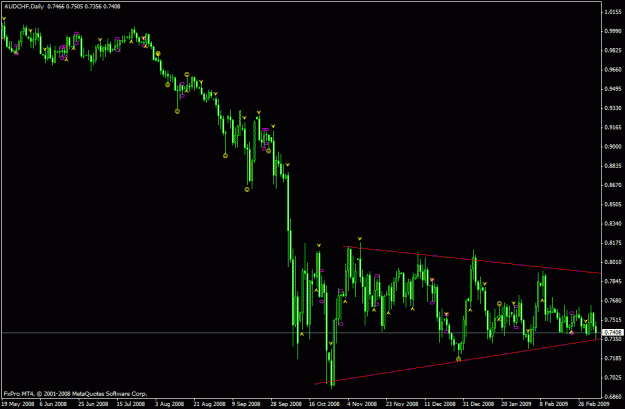625x409 pixels.
Task: Click the 0.8835 price axis label
Action: (x=613, y=166)
